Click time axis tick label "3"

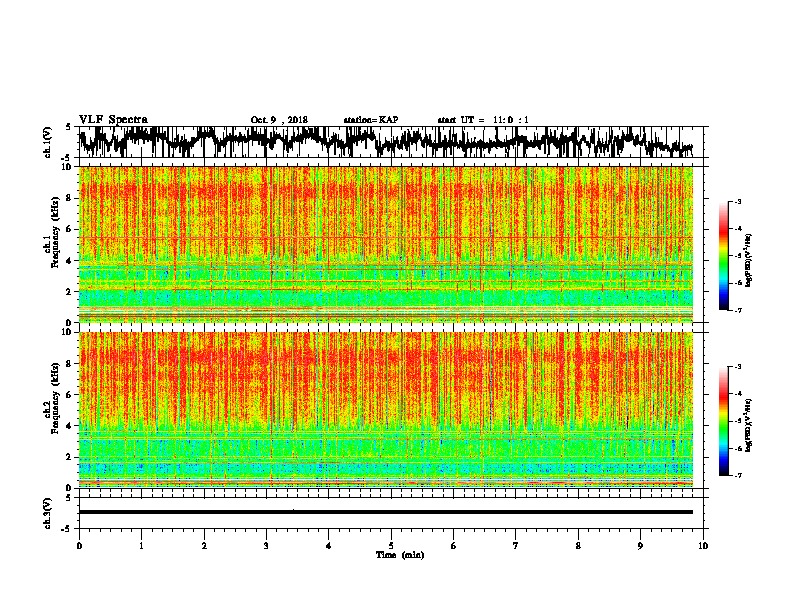tap(266, 546)
